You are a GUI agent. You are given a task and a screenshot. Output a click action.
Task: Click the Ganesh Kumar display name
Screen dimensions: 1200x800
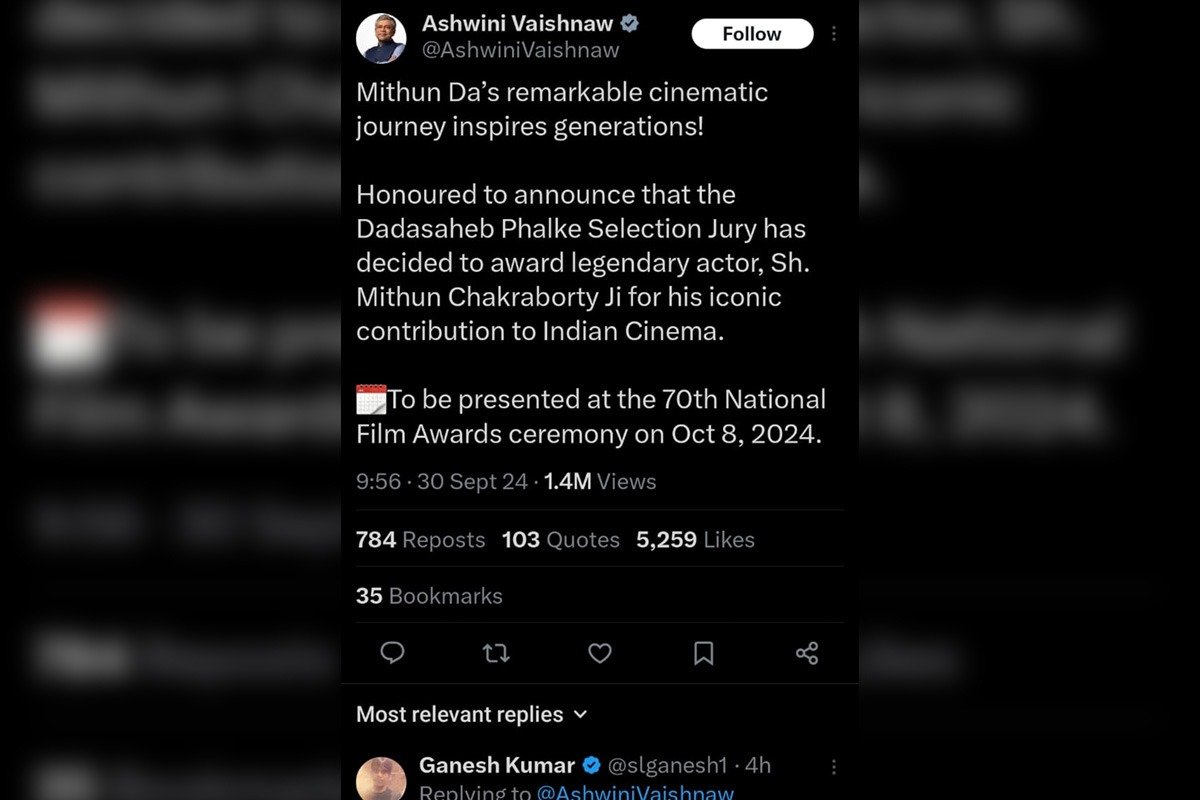(x=496, y=766)
